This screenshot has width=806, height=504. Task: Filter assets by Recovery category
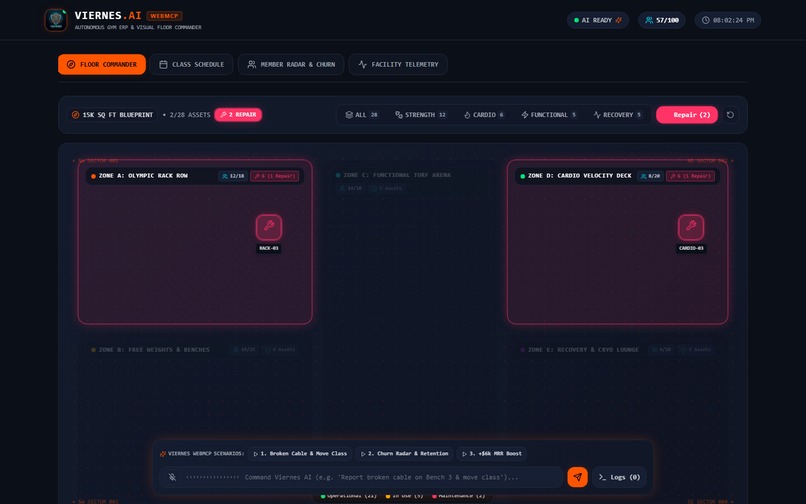tap(617, 115)
